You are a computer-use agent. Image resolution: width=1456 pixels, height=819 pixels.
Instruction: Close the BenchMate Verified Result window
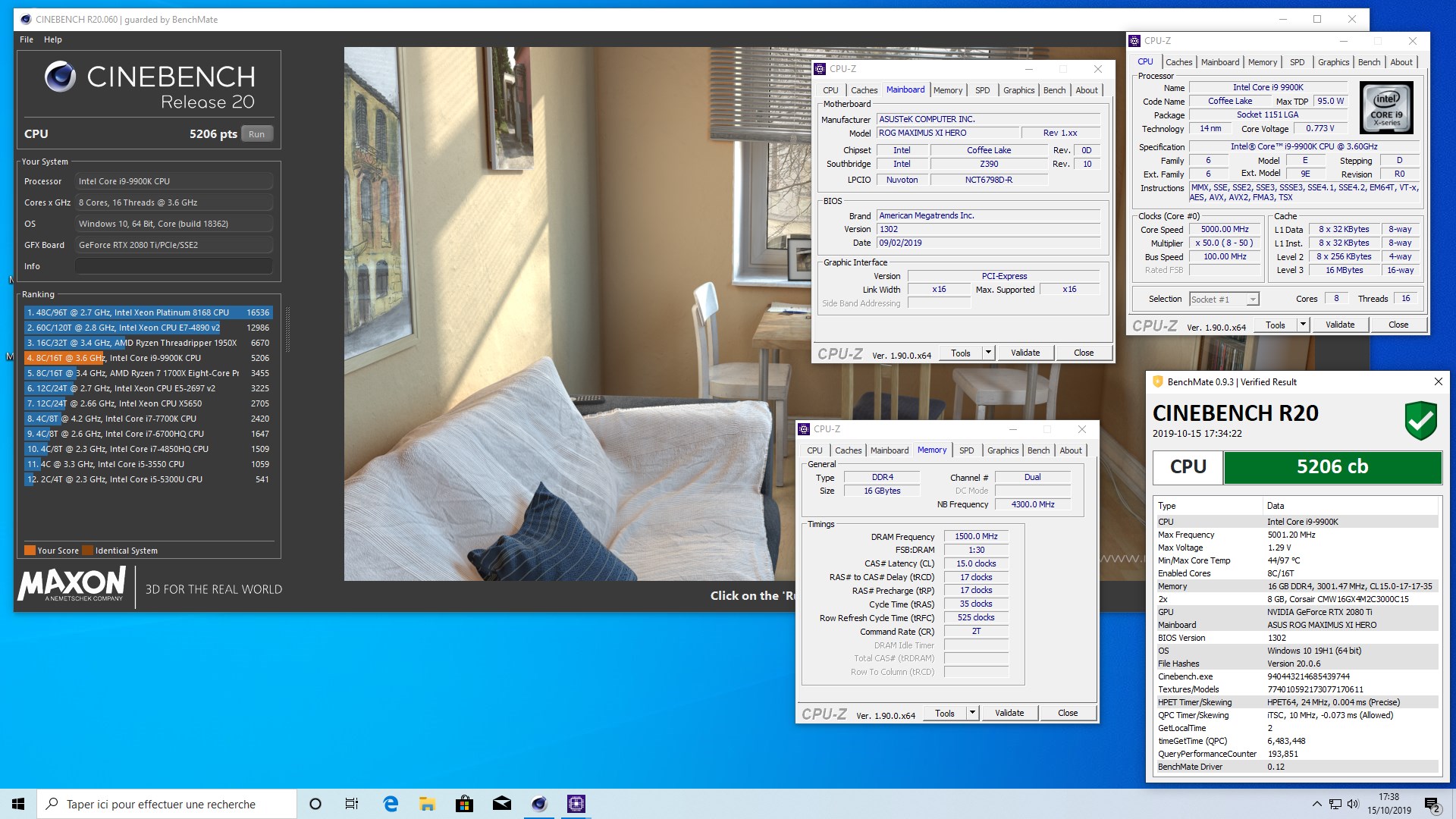click(x=1438, y=382)
